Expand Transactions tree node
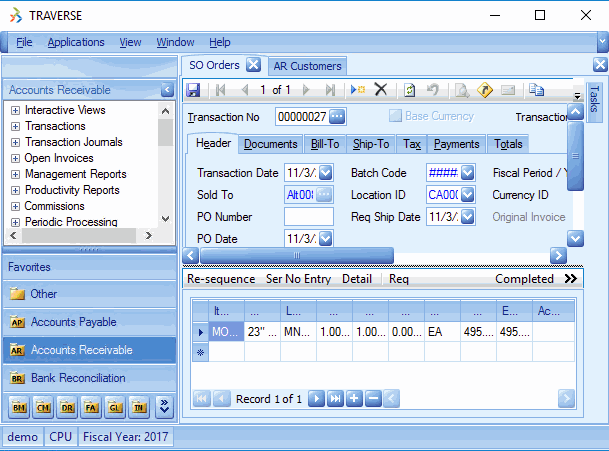The height and width of the screenshot is (451, 609). coord(15,126)
